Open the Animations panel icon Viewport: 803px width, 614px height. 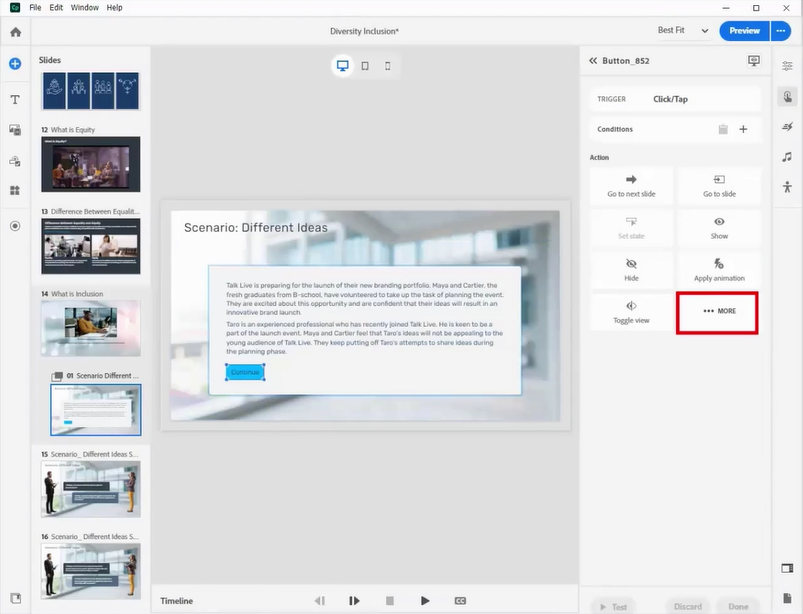[x=787, y=126]
